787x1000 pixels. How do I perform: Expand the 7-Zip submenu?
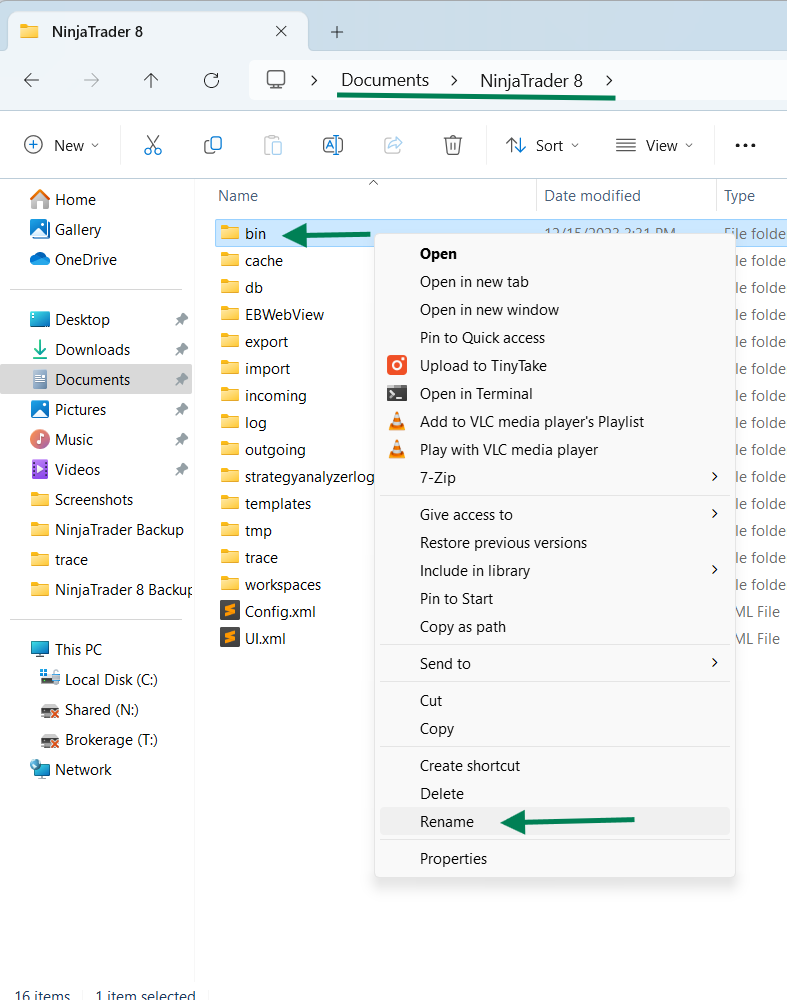tap(555, 477)
